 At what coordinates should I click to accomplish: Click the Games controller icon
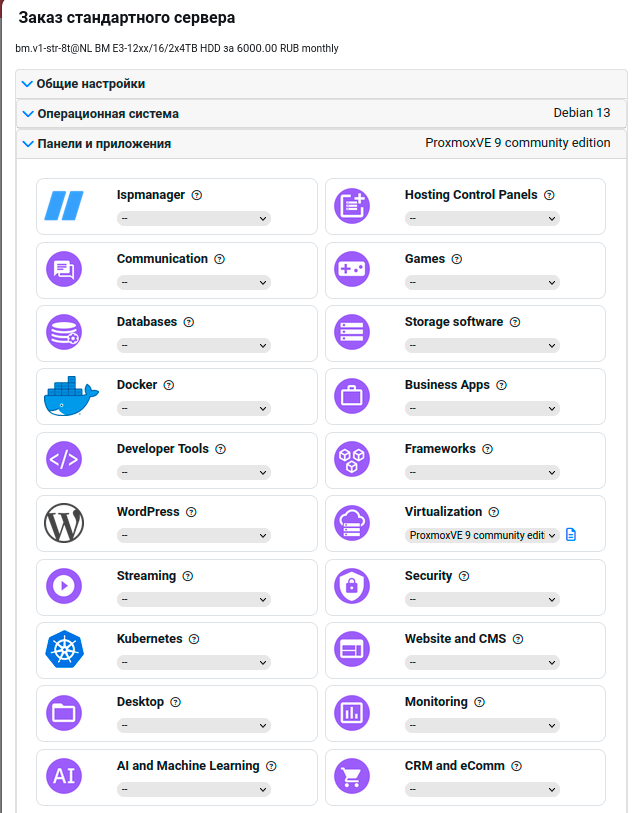coord(352,270)
